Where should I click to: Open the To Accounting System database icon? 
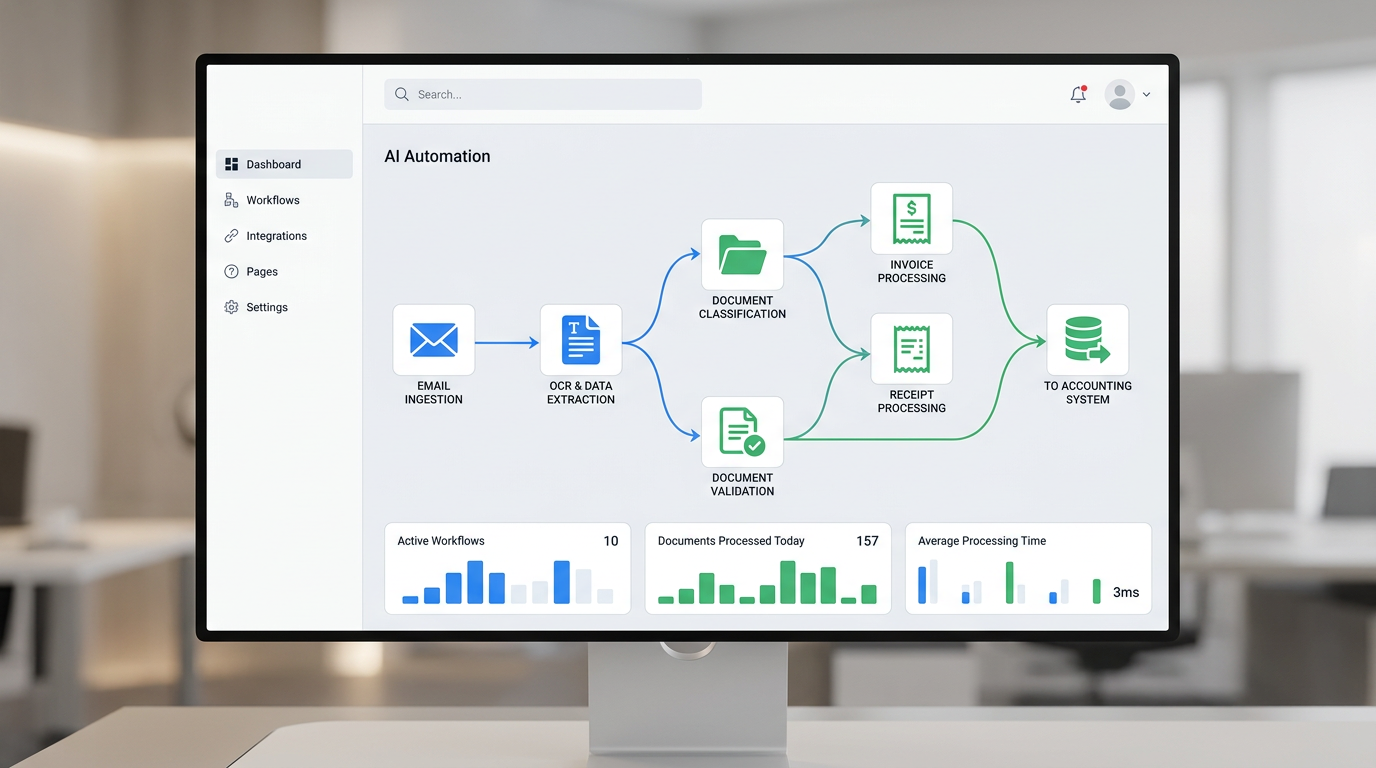coord(1087,340)
